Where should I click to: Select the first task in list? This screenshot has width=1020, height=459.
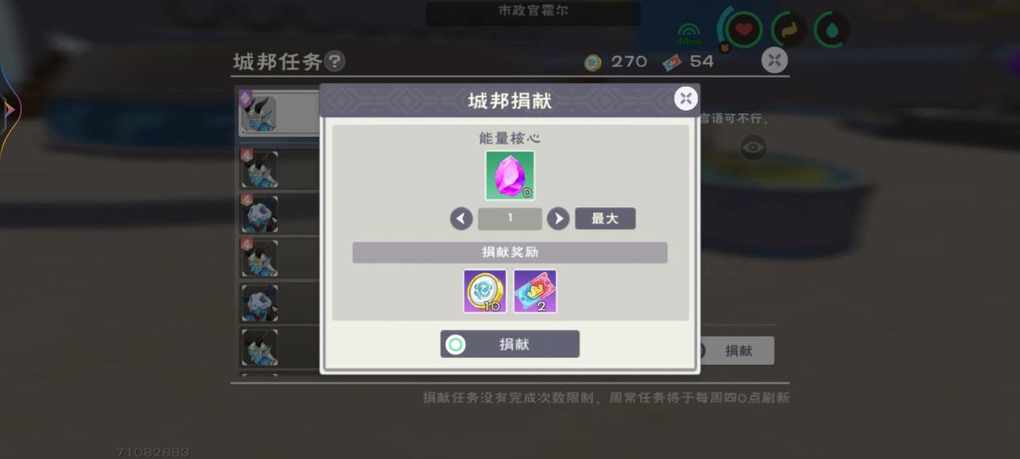click(280, 113)
